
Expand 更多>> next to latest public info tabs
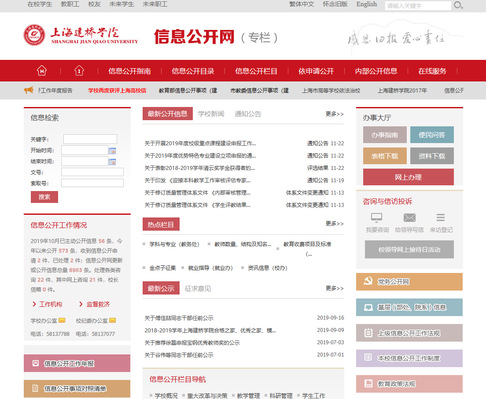(x=334, y=114)
